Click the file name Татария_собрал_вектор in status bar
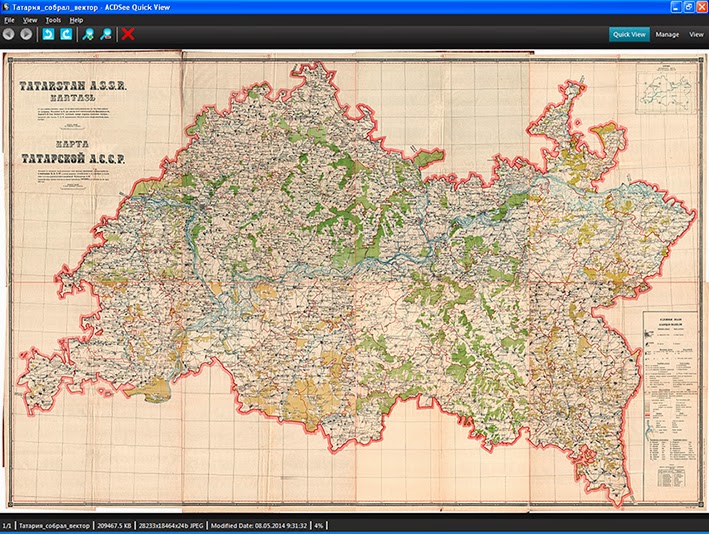This screenshot has width=709, height=534. [54, 525]
